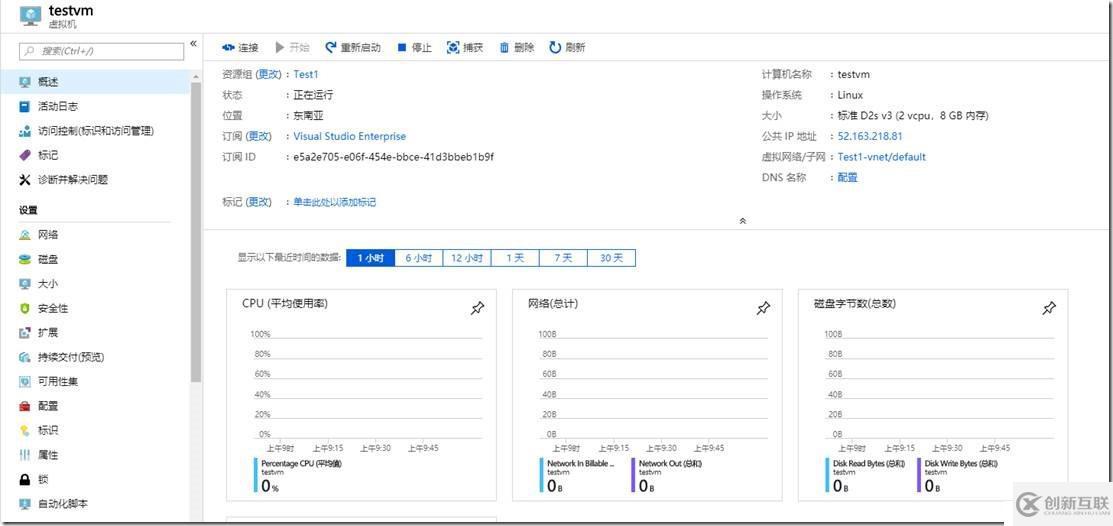The height and width of the screenshot is (526, 1113).
Task: Click 配置 link next to DNS 名称
Action: pos(848,177)
